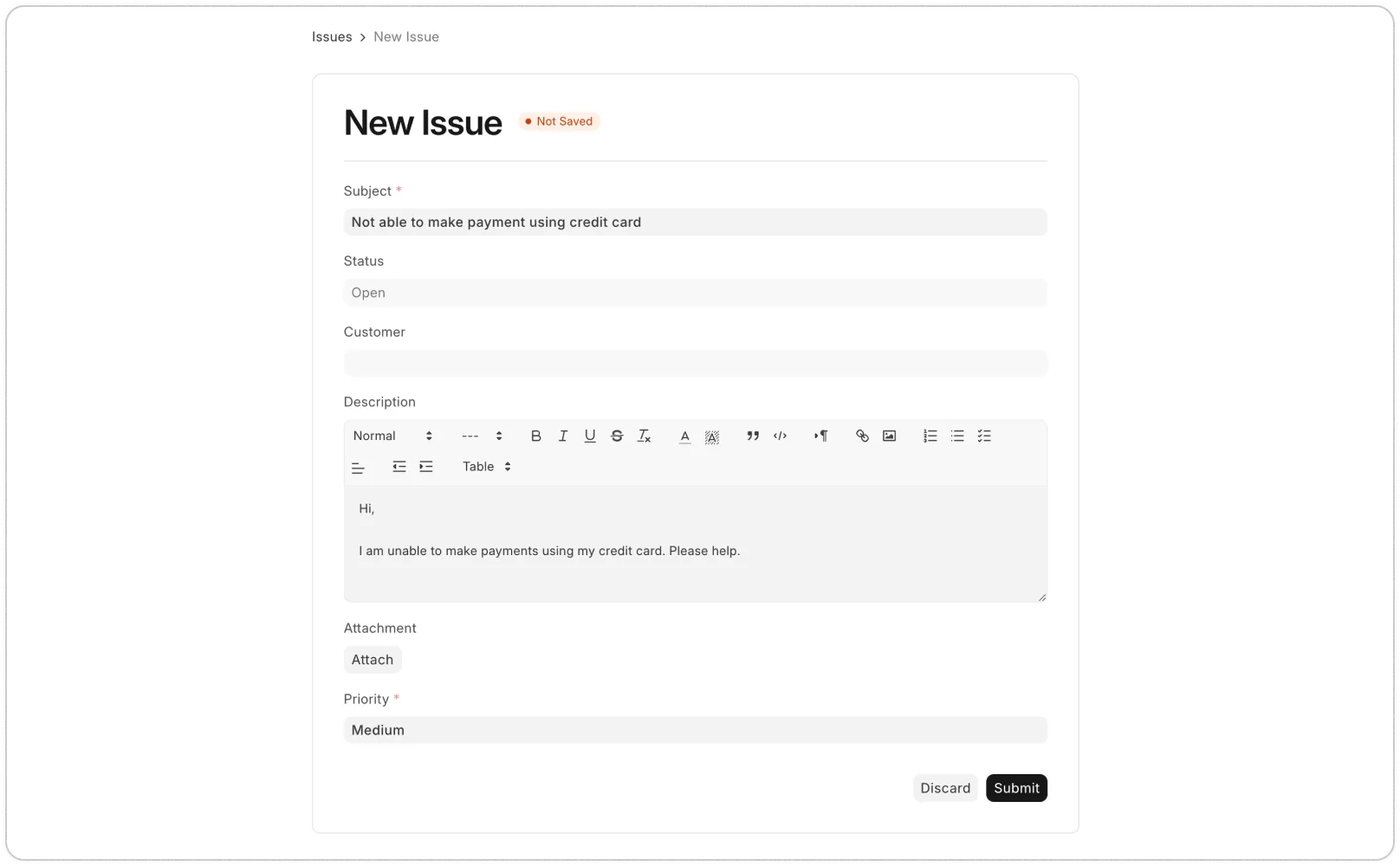Open the divider style dropdown

(479, 436)
